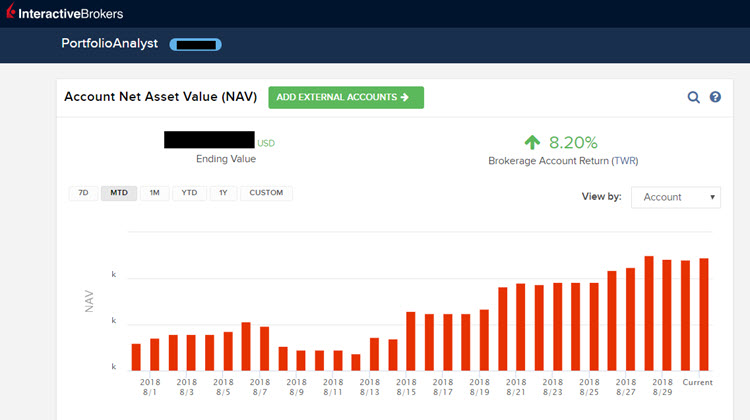
Task: Click the Current axis label
Action: 697,382
